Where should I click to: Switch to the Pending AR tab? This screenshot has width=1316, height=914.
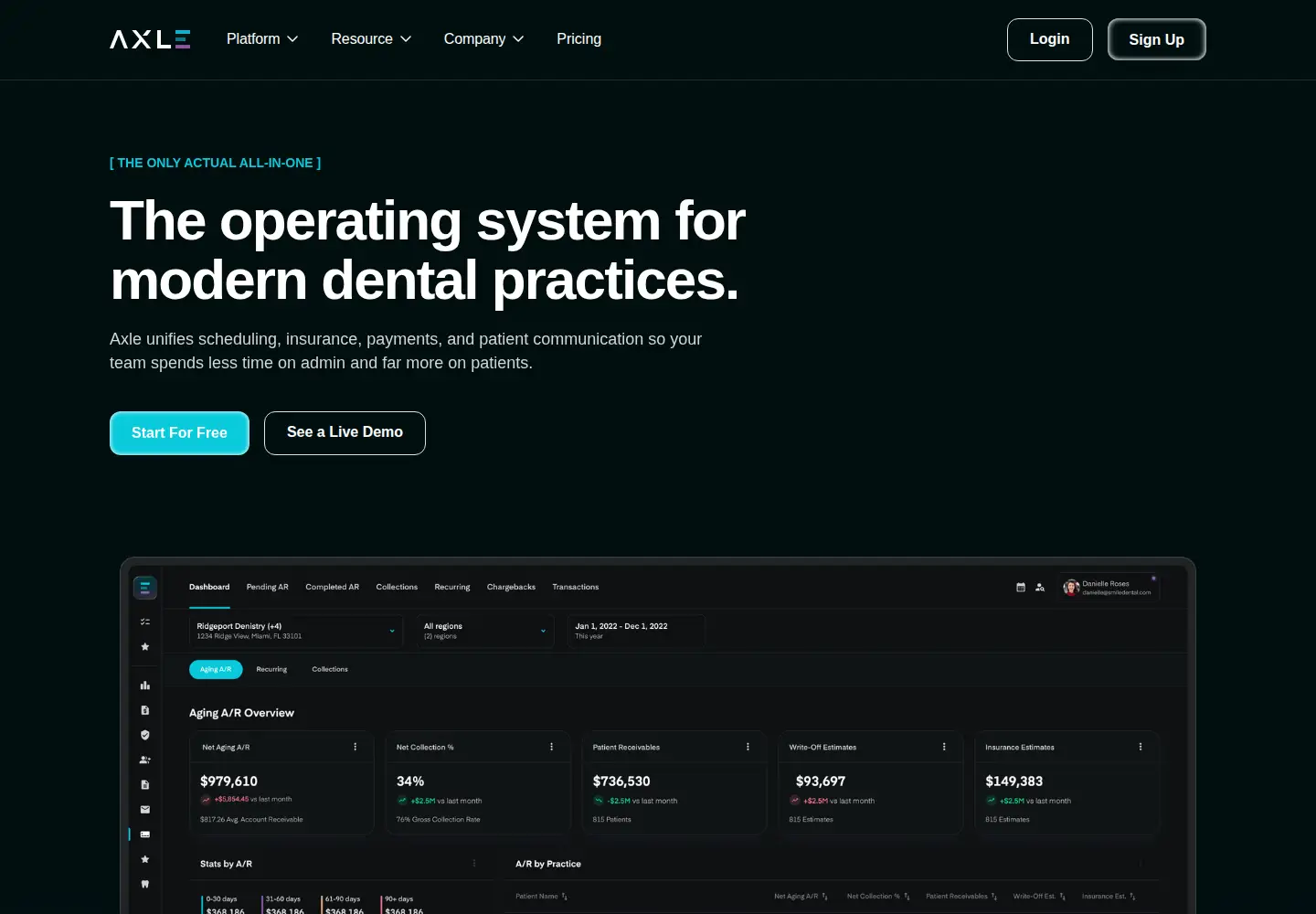[268, 587]
